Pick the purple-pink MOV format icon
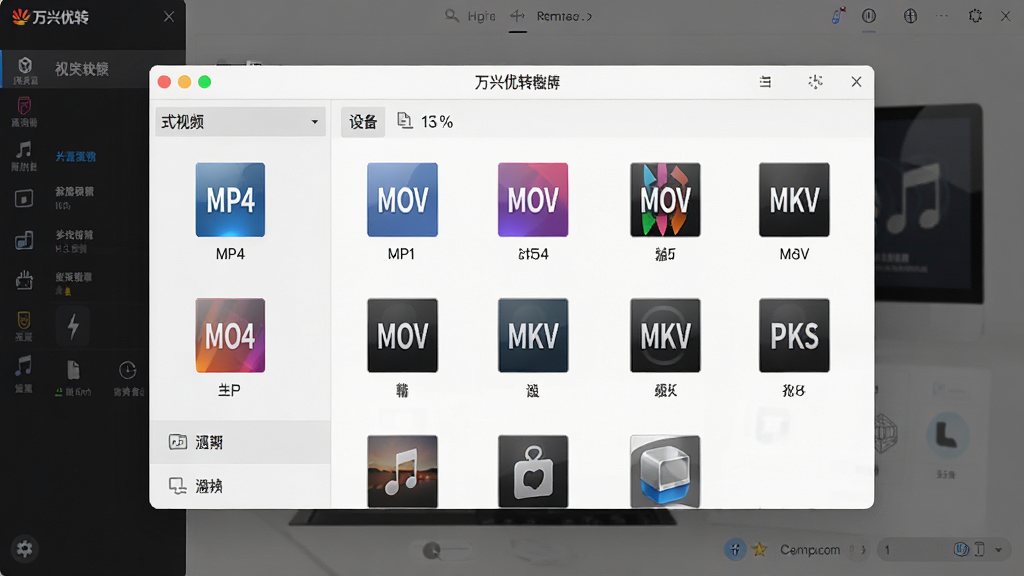 click(533, 199)
